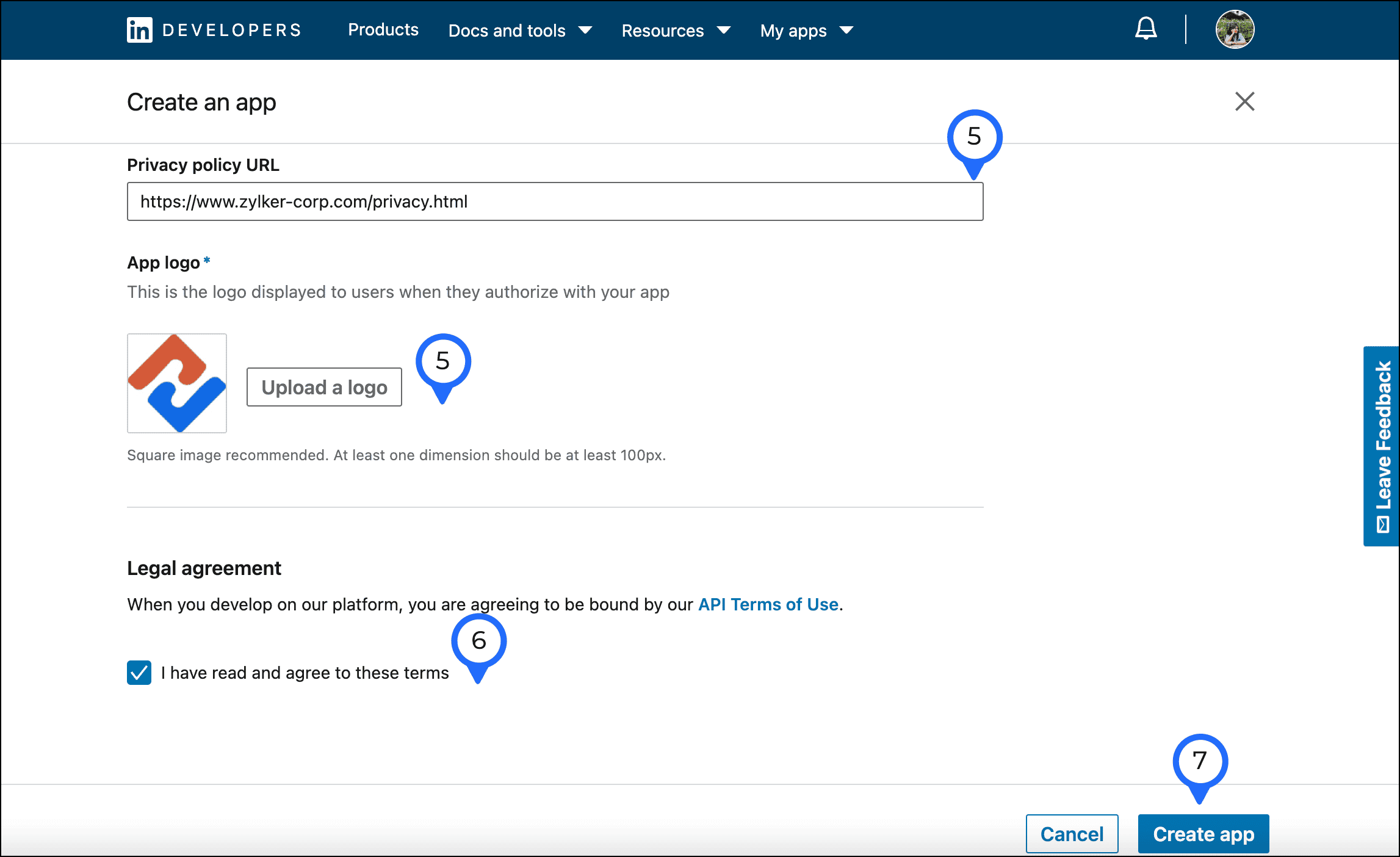The height and width of the screenshot is (857, 1400).
Task: Open the Products menu item
Action: (383, 30)
